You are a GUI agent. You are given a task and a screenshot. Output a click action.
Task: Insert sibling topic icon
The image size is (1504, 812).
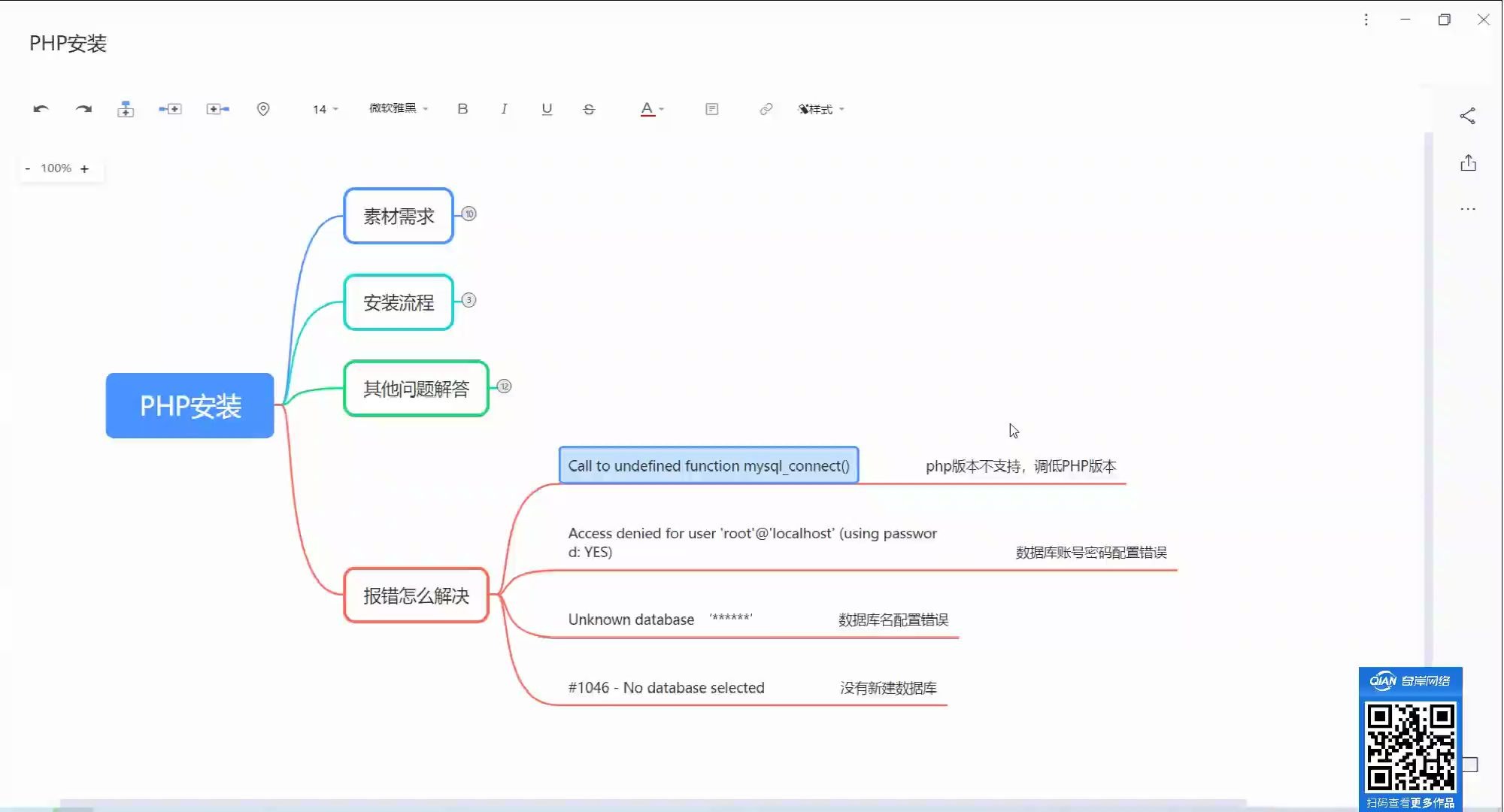pyautogui.click(x=170, y=109)
